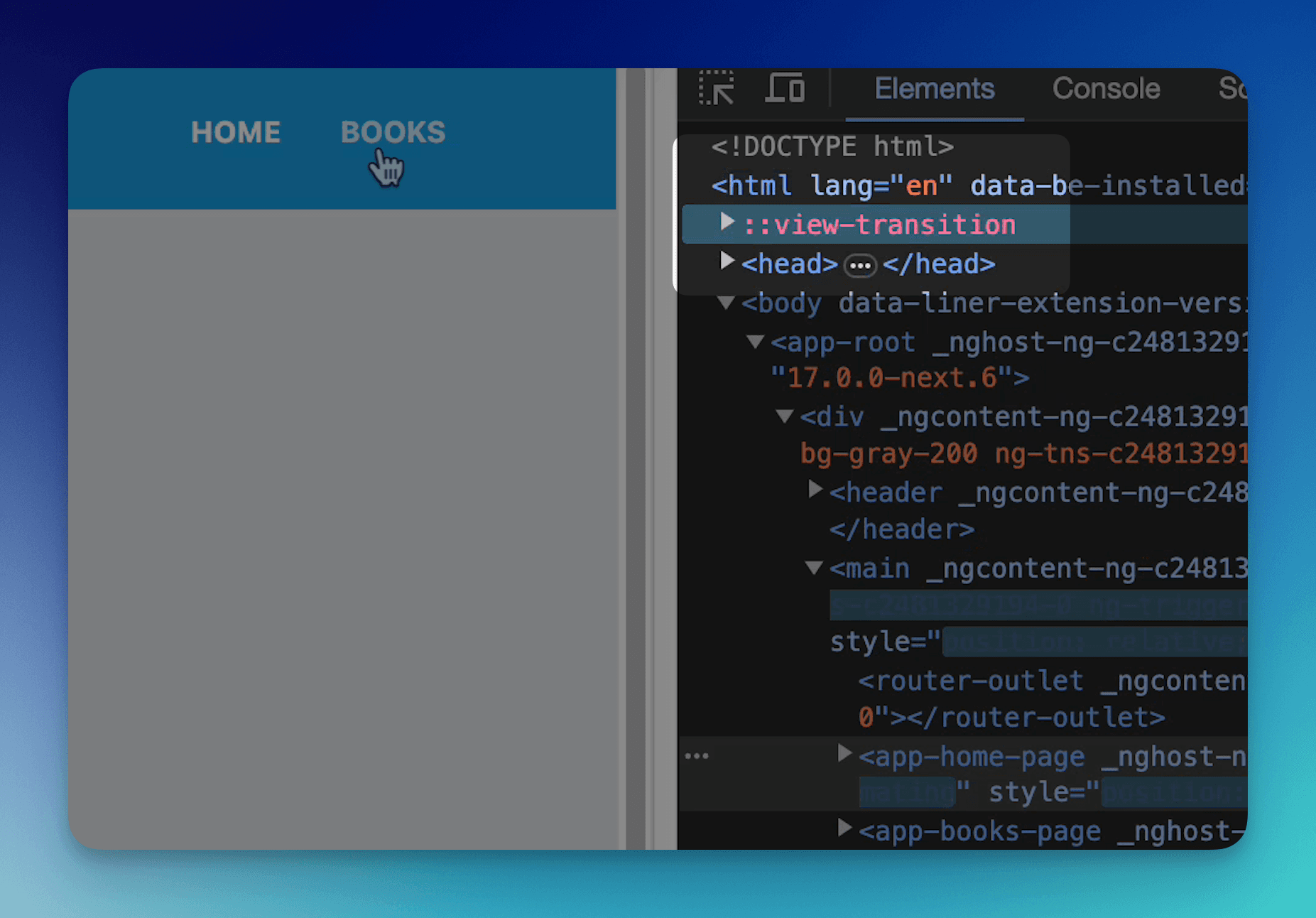Toggle the device toolbar icon
Viewport: 1316px width, 918px height.
point(785,89)
